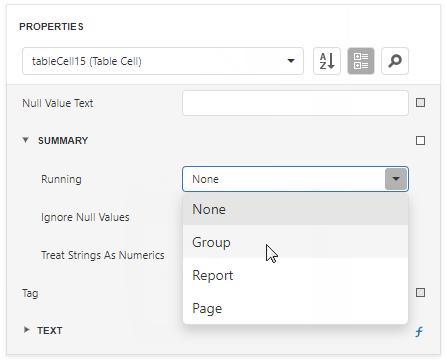This screenshot has height=363, width=447.
Task: Click the square marker beside SUMMARY
Action: click(420, 140)
